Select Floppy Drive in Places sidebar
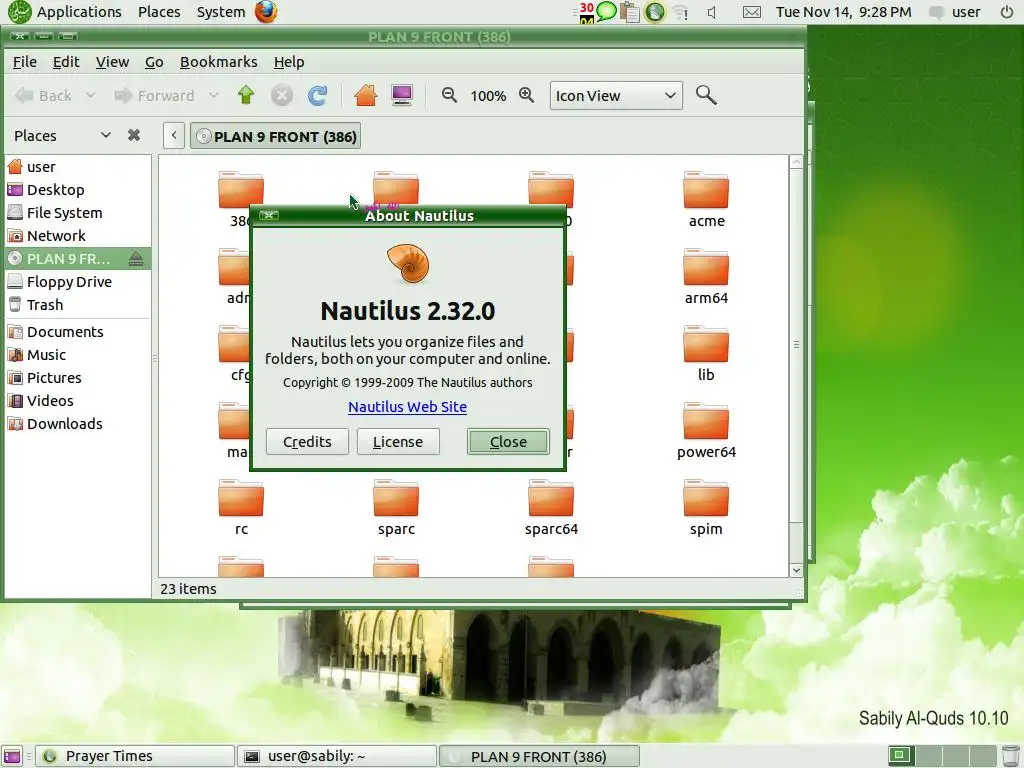 [x=78, y=281]
